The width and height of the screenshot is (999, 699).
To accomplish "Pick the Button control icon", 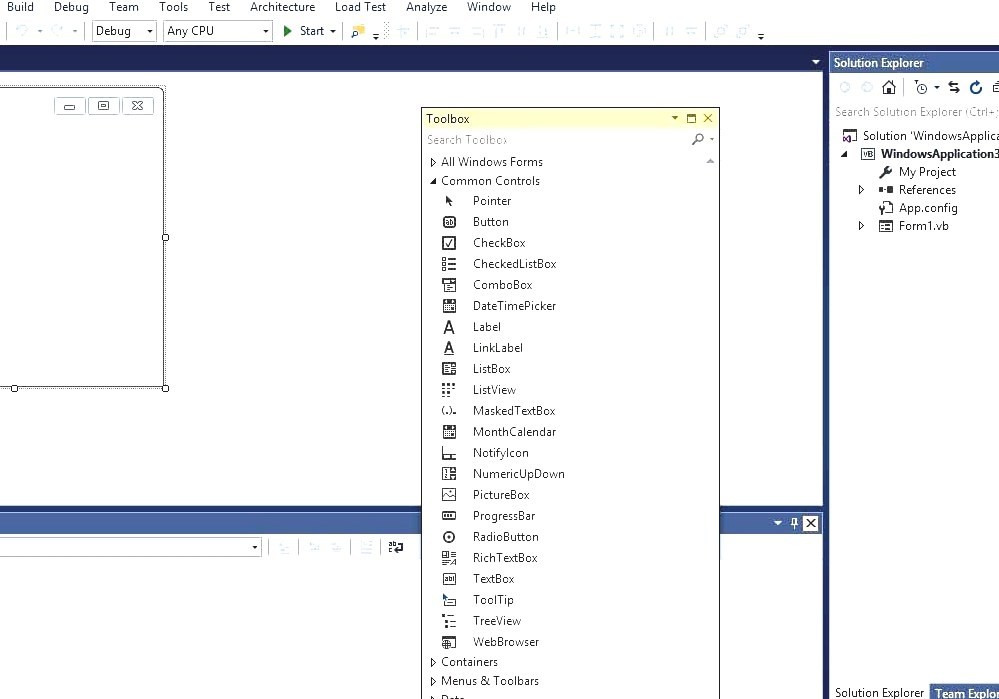I will pyautogui.click(x=449, y=222).
